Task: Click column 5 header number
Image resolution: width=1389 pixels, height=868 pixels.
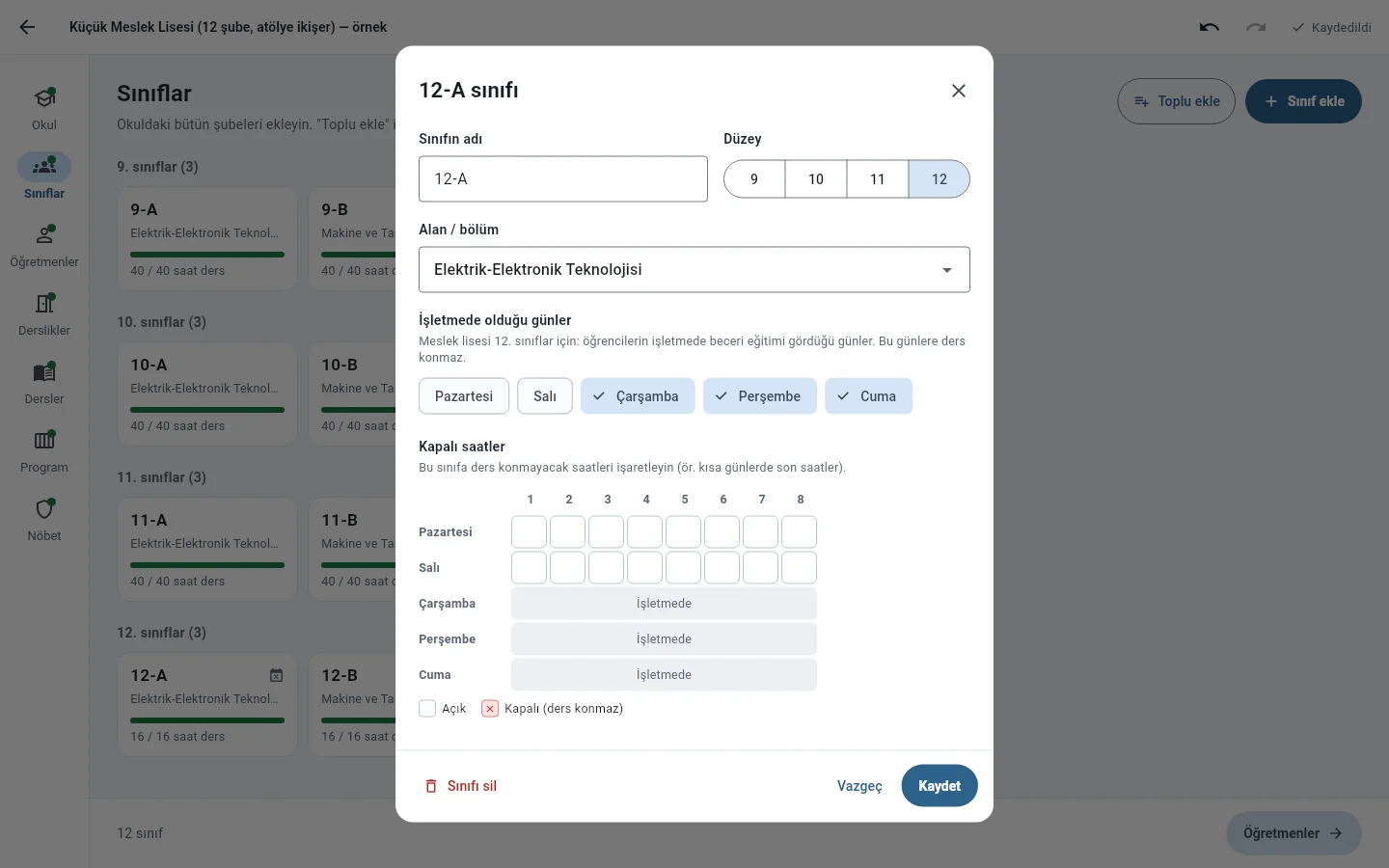Action: click(685, 500)
